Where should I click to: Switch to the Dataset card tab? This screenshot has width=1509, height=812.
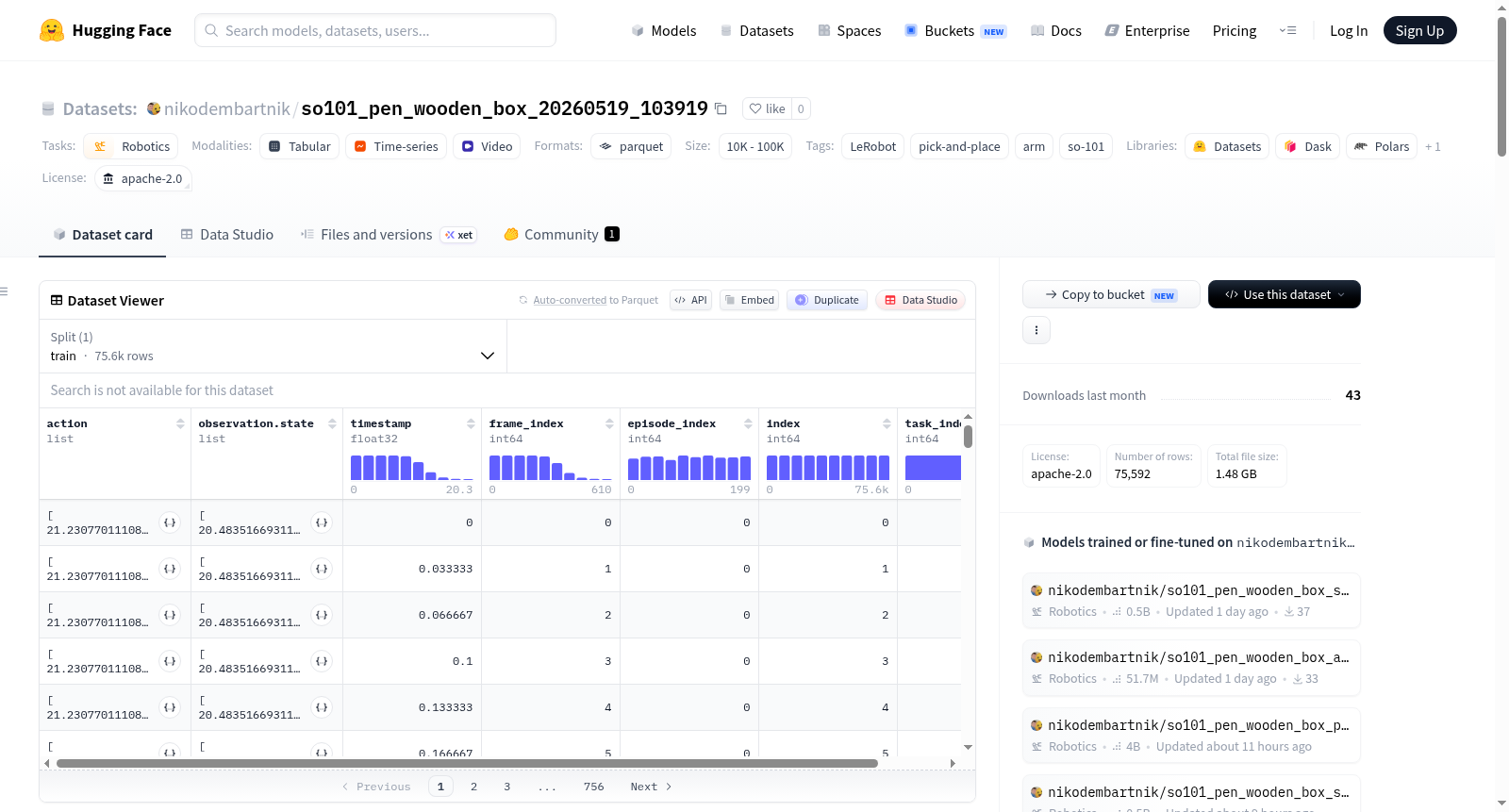click(103, 235)
